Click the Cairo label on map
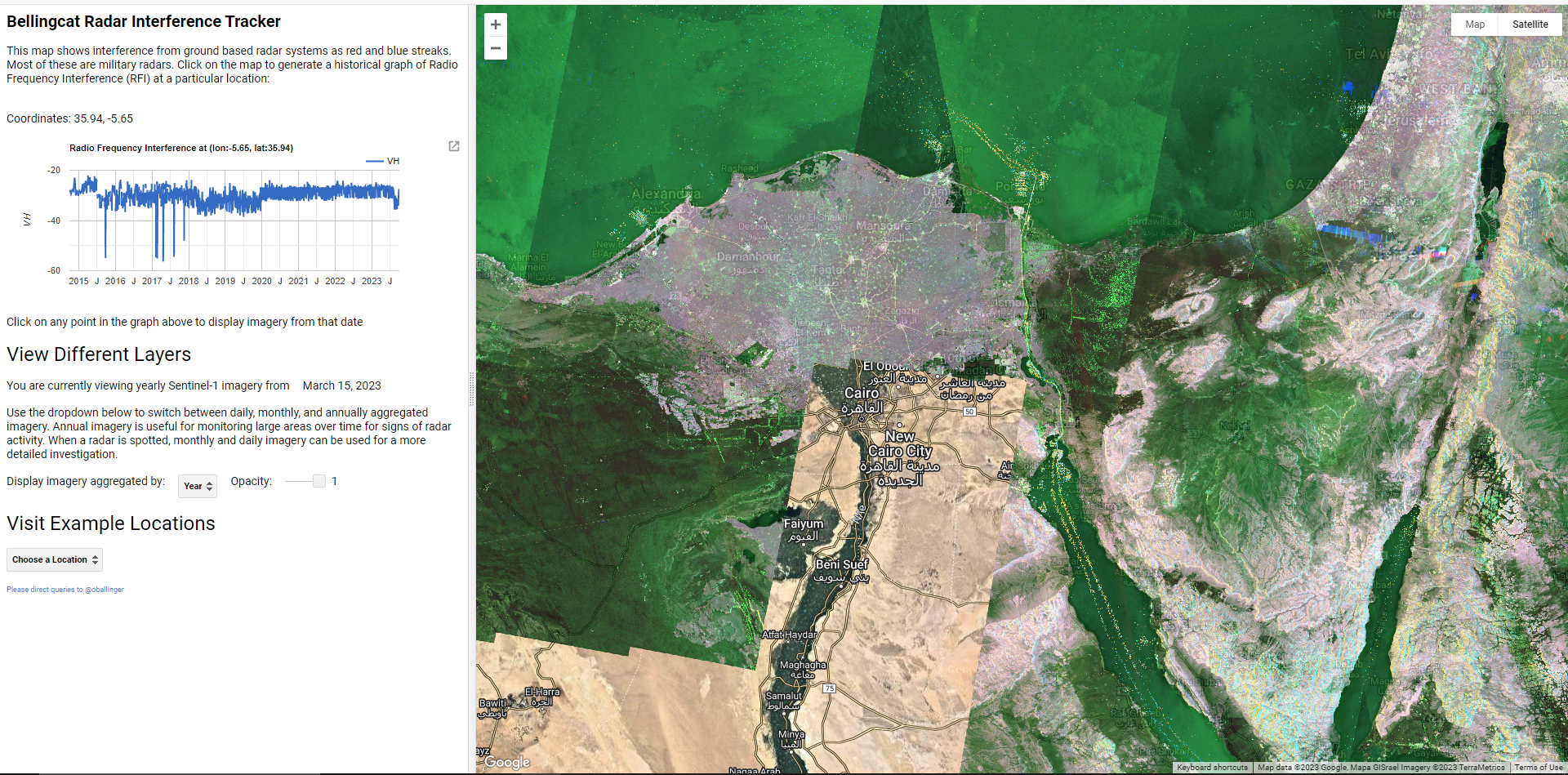The width and height of the screenshot is (1568, 775). 862,400
